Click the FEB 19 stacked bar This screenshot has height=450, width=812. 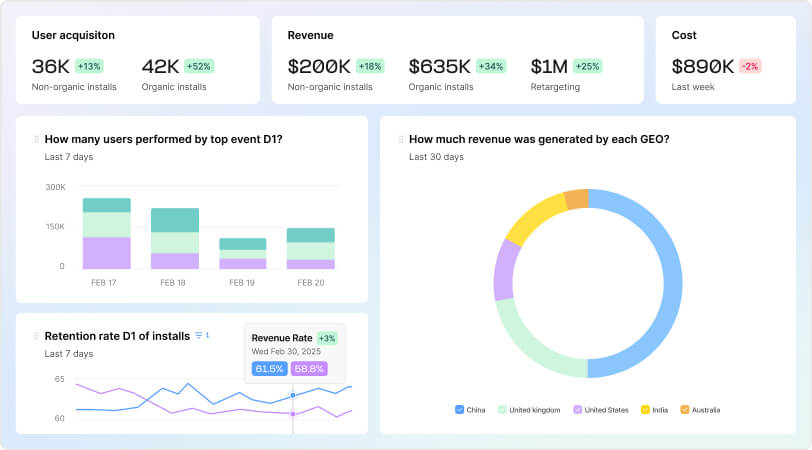pos(243,254)
